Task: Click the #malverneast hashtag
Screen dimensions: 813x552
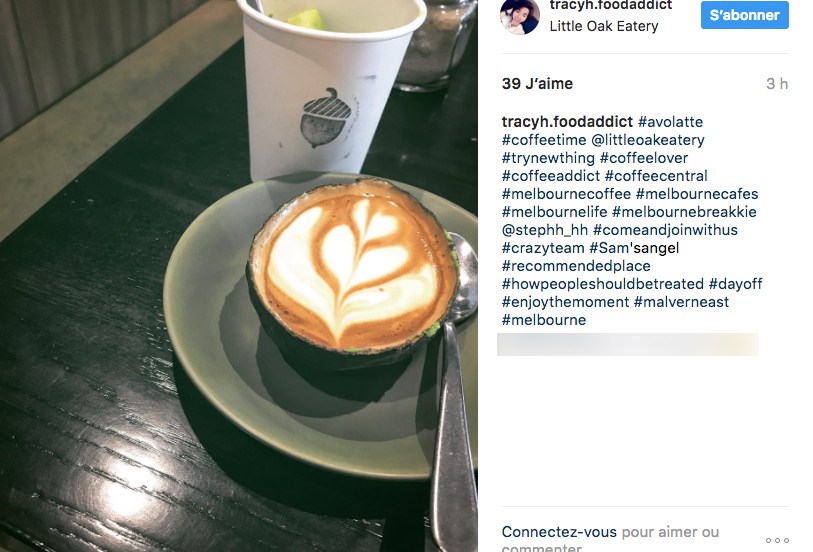Action: 681,302
